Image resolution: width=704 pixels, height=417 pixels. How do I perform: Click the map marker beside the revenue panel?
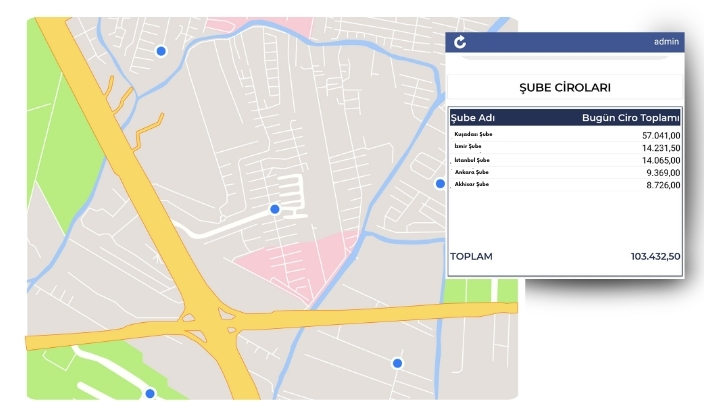pyautogui.click(x=439, y=183)
